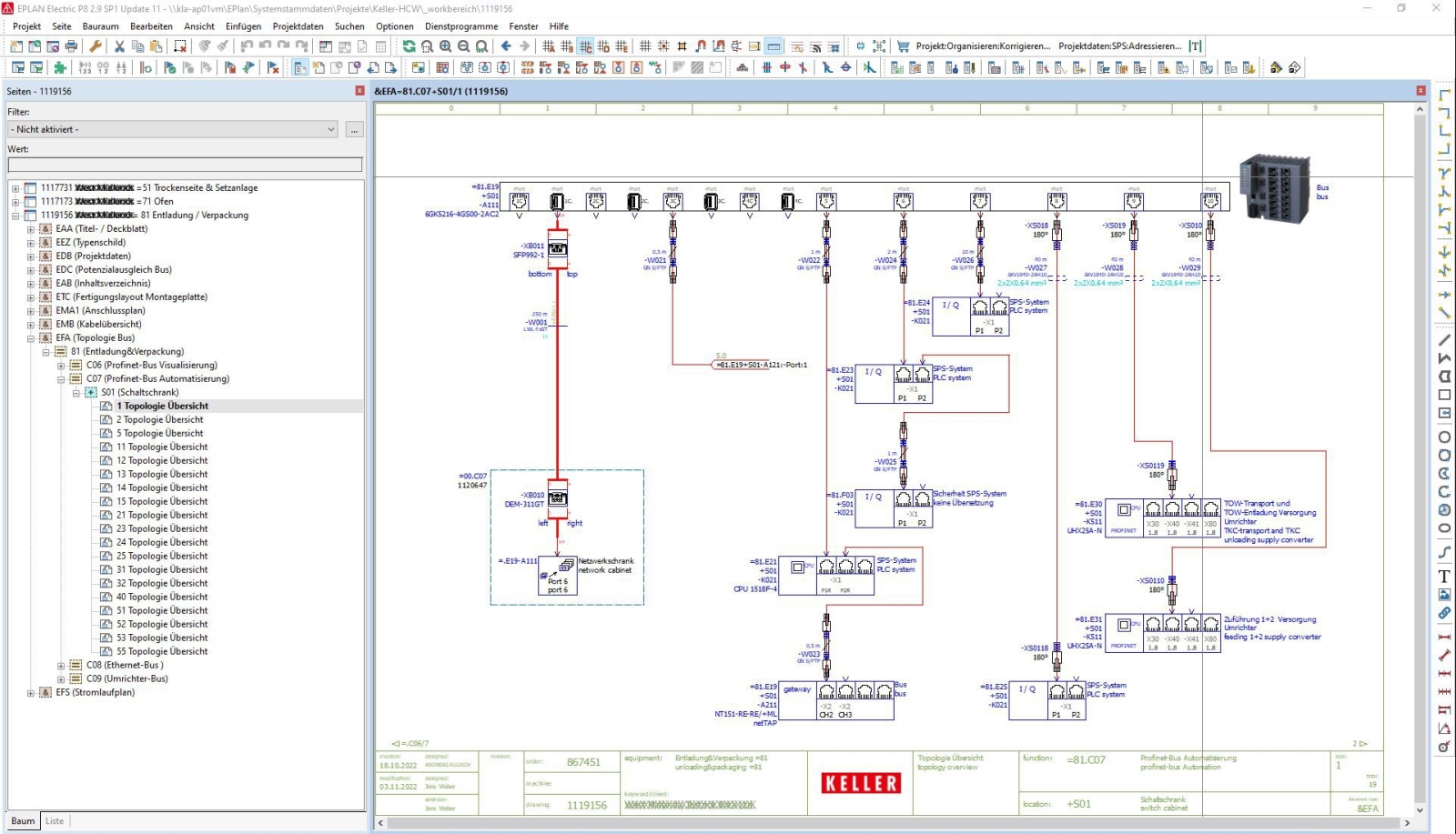Viewport: 1456px width, 834px height.
Task: Toggle grid size C in the toolbar
Action: click(587, 45)
